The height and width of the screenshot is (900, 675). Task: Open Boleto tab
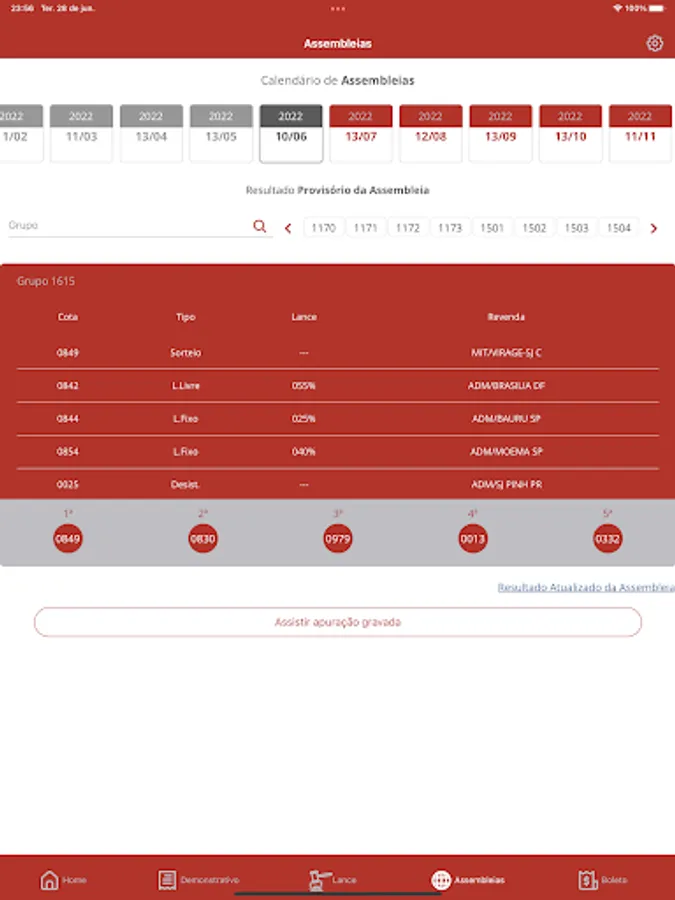coord(603,879)
